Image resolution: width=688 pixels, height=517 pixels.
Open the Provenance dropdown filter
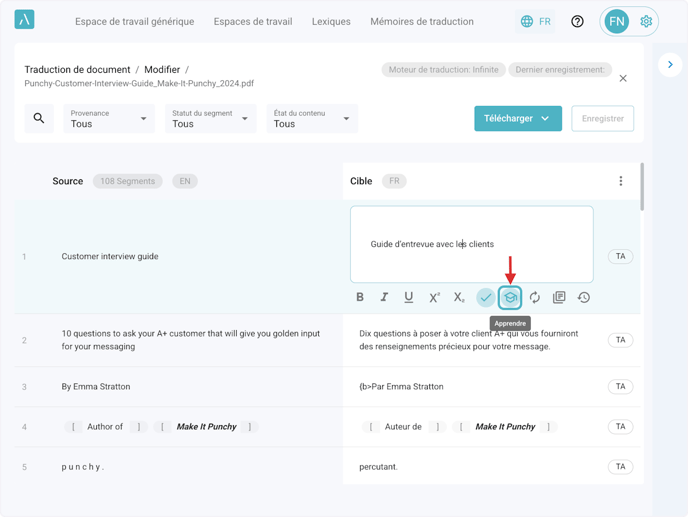109,119
